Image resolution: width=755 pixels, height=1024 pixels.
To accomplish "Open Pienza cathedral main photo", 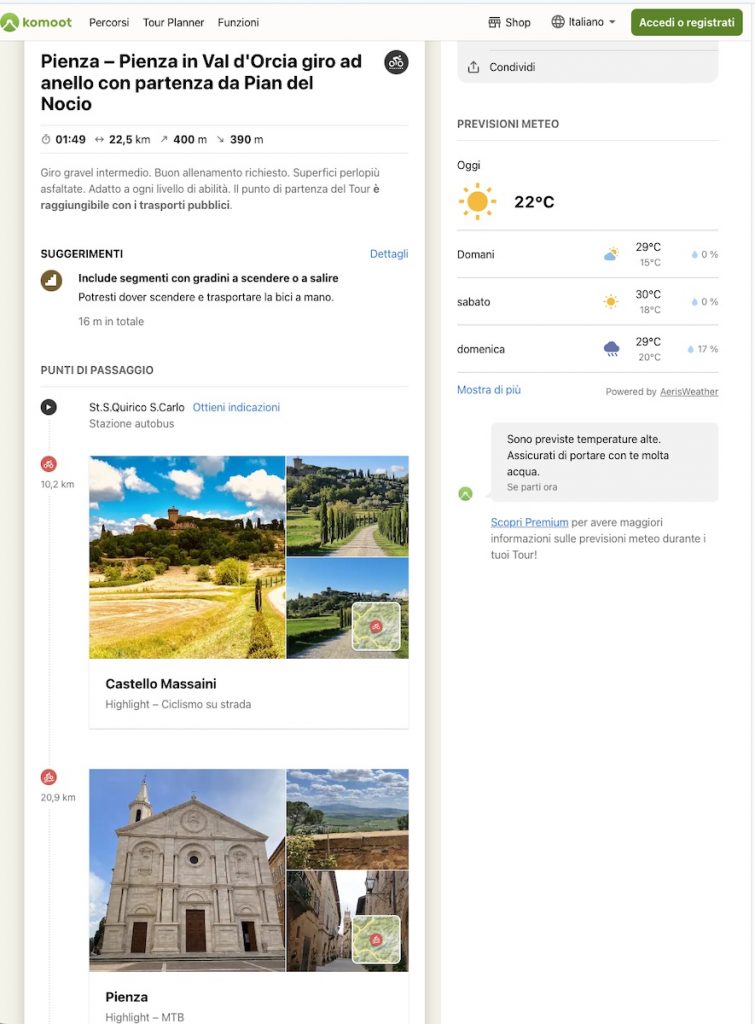I will [187, 871].
